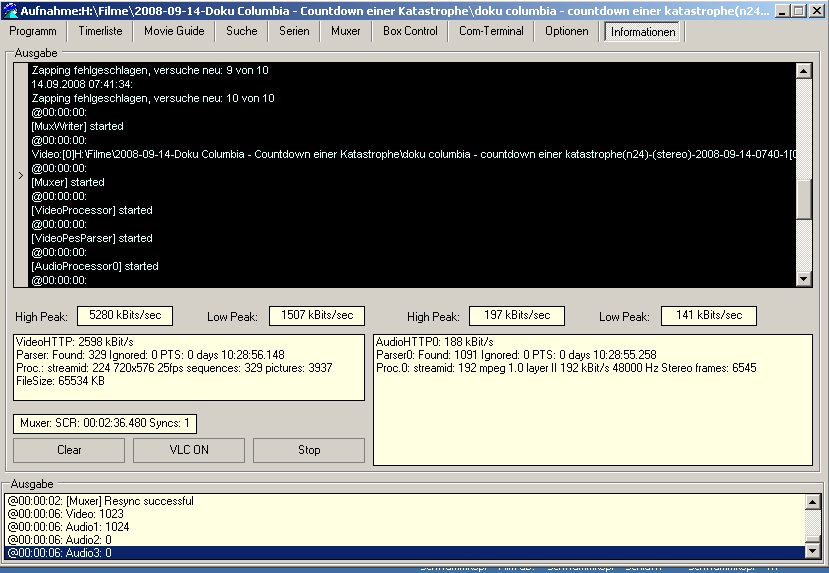Maximize the Aufnahme window
This screenshot has height=573, width=829.
[799, 10]
